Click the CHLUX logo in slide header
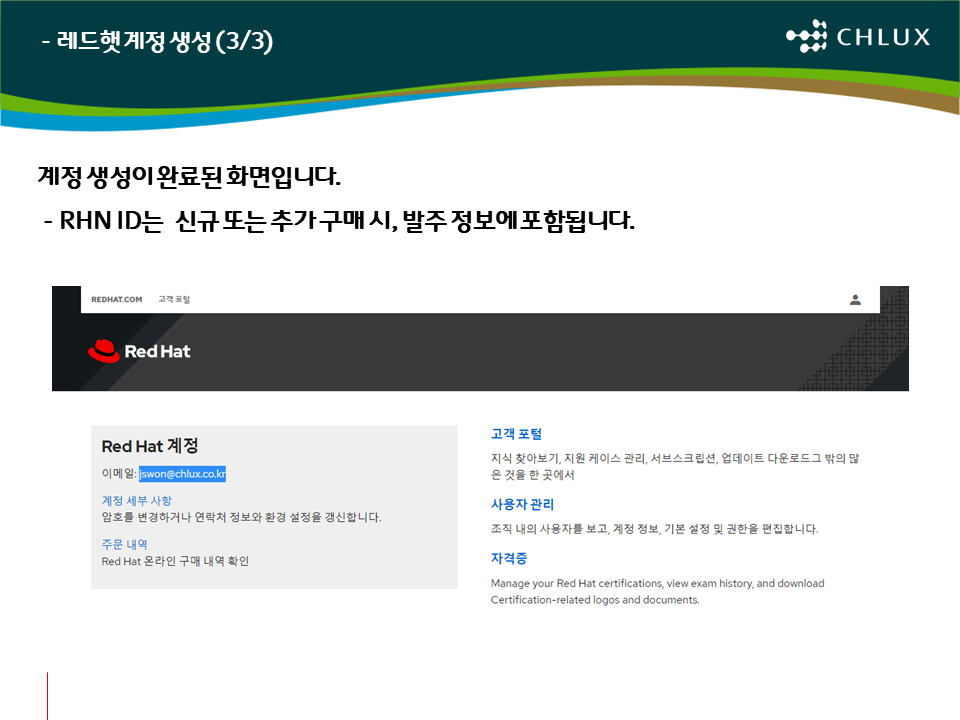 (x=858, y=36)
